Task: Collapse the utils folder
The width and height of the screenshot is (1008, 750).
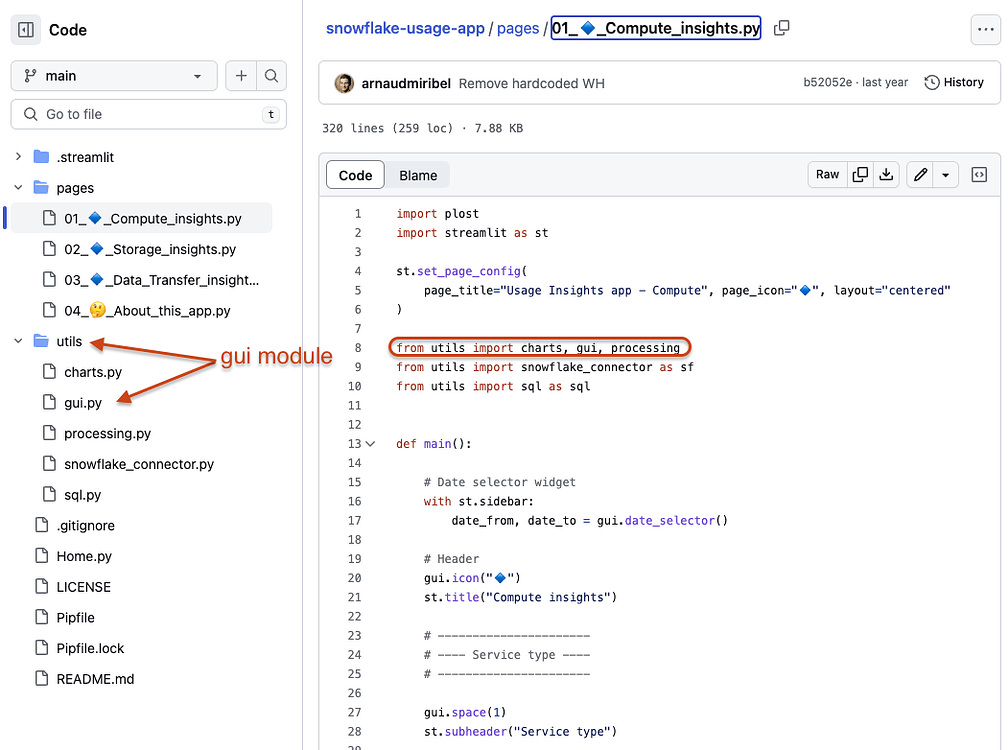Action: point(17,340)
